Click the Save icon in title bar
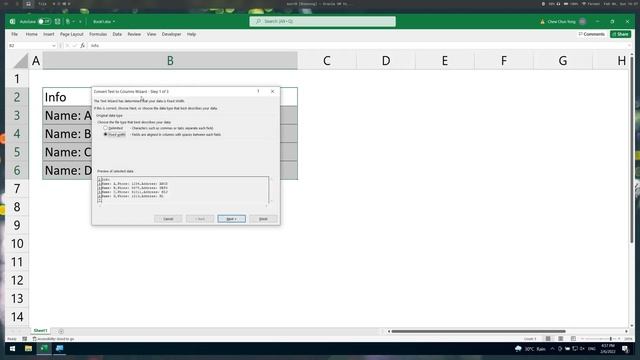Image resolution: width=640 pixels, height=360 pixels. [58, 21]
